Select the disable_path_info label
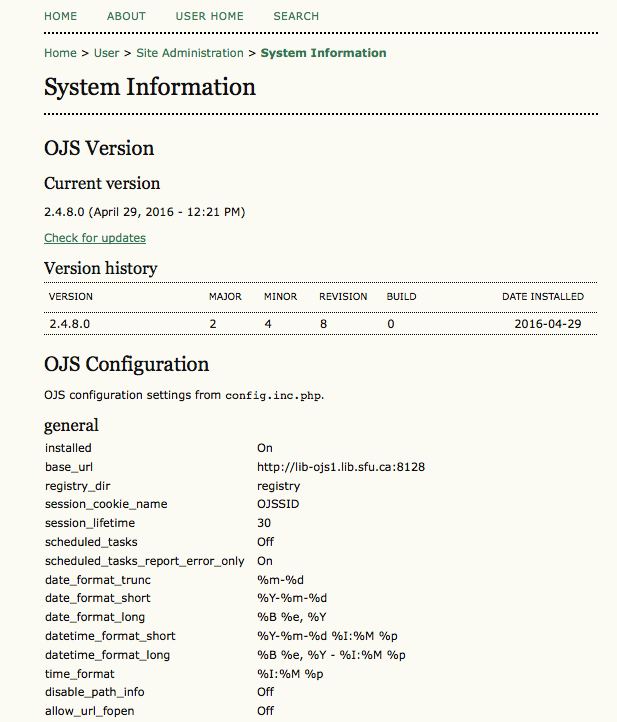 tap(94, 692)
